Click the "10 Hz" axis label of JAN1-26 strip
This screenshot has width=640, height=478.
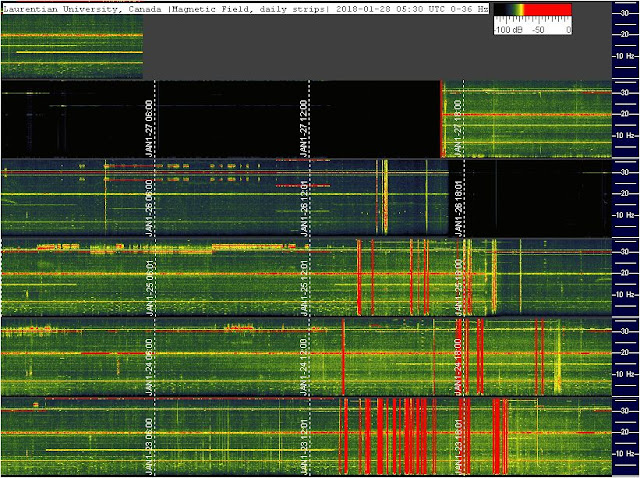[625, 215]
